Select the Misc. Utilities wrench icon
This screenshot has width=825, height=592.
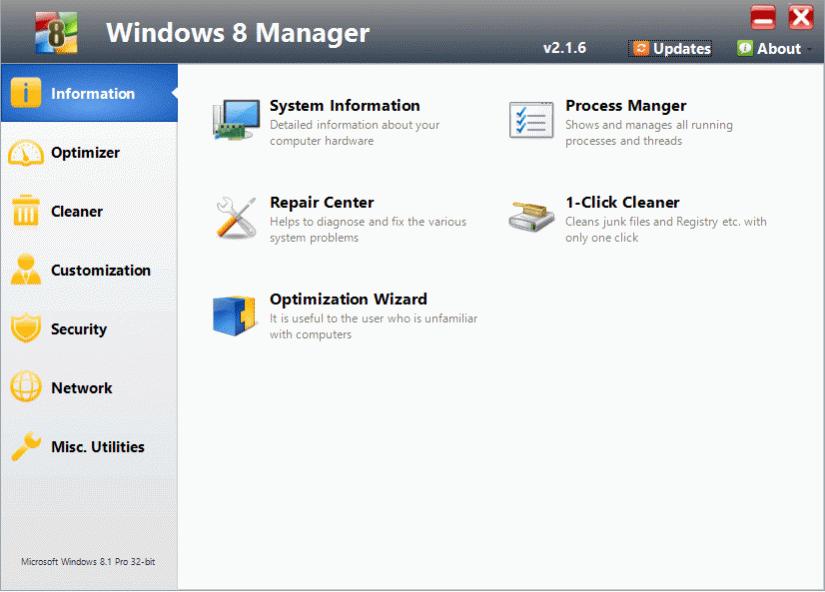point(25,447)
